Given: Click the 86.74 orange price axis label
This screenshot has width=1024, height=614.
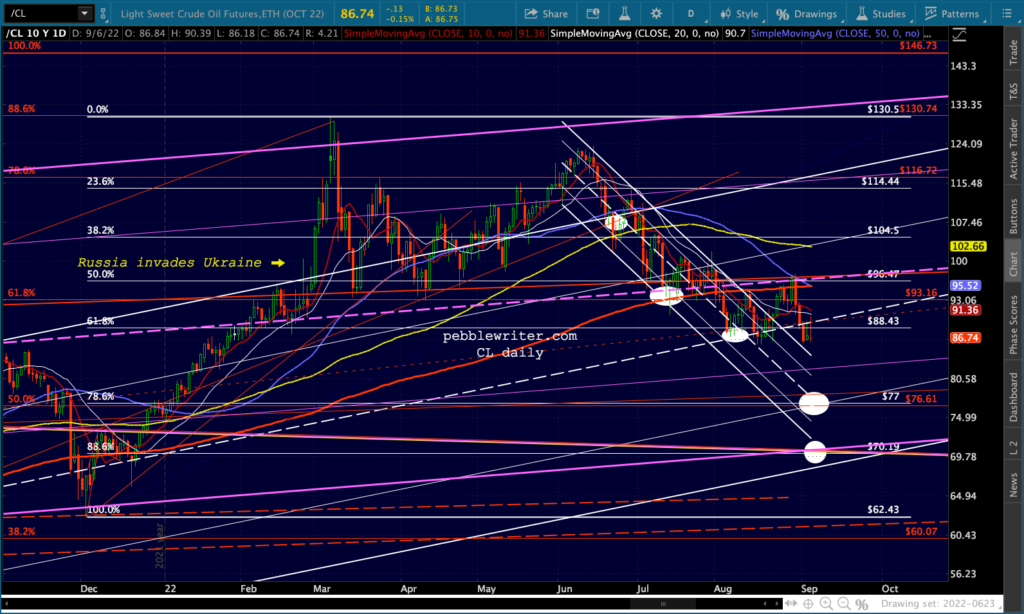Looking at the screenshot, I should pyautogui.click(x=965, y=338).
